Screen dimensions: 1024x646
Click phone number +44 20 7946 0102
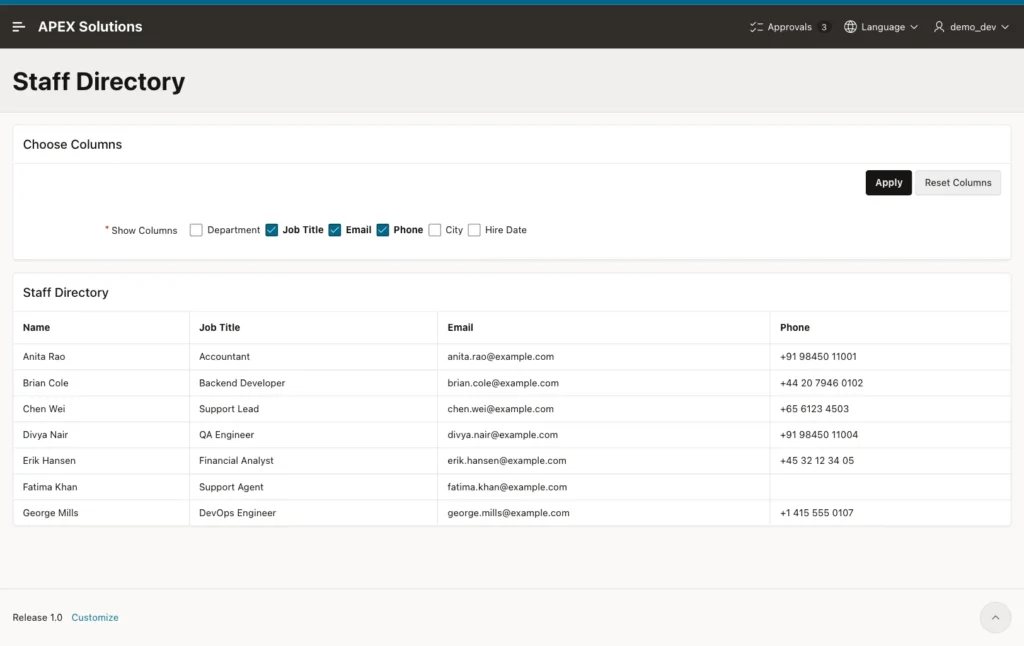pyautogui.click(x=821, y=383)
